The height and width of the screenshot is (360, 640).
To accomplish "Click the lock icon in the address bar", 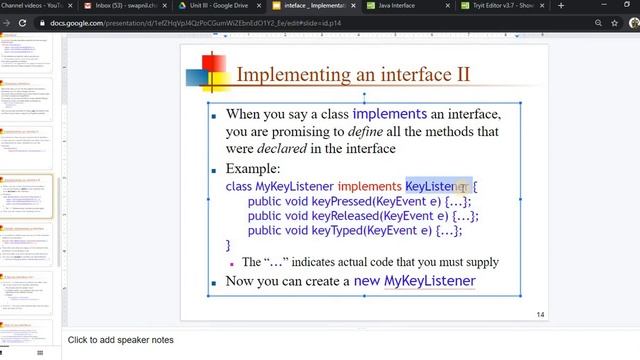I will 42,23.
